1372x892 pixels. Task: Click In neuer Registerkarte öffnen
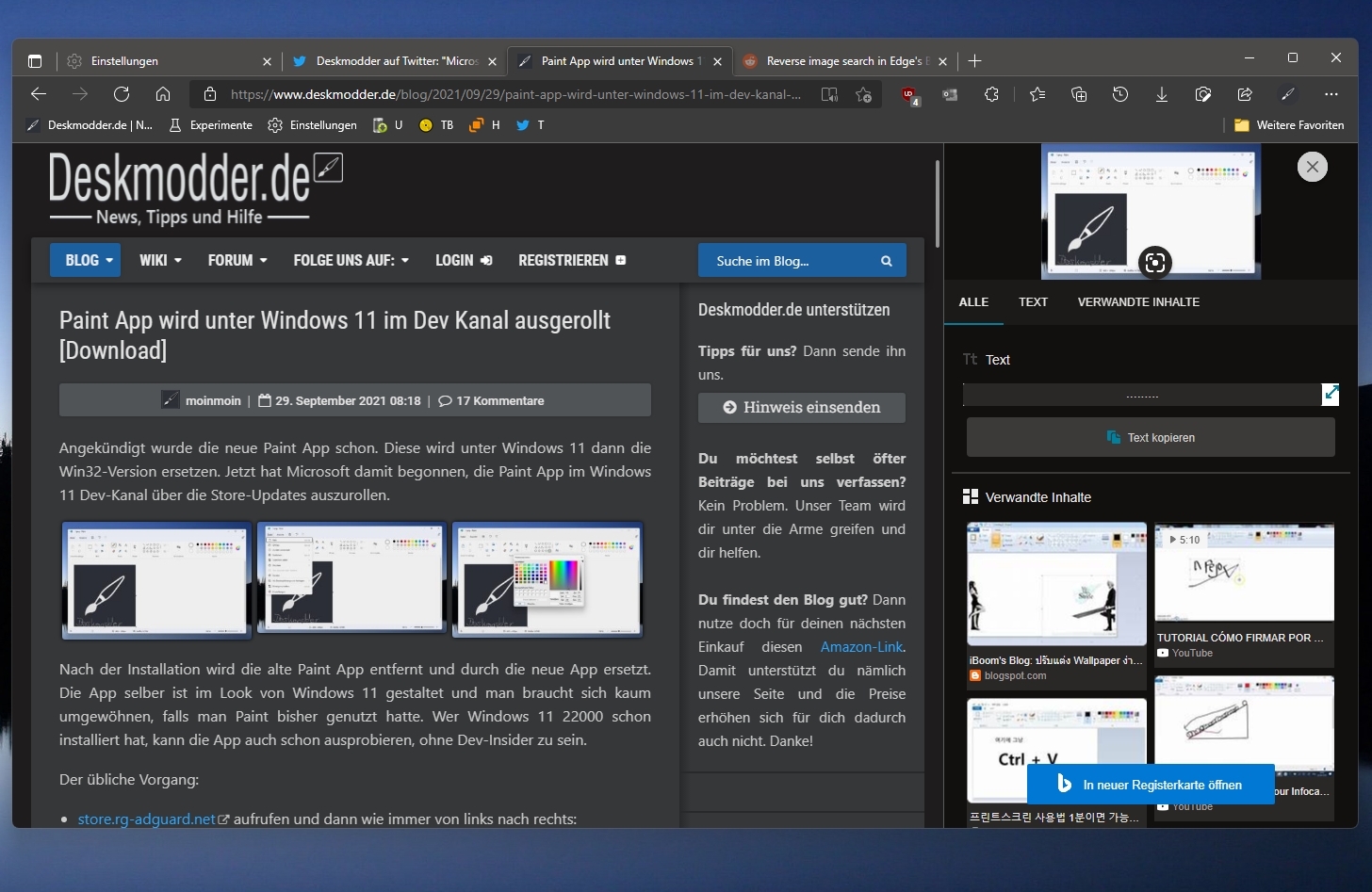(x=1151, y=785)
